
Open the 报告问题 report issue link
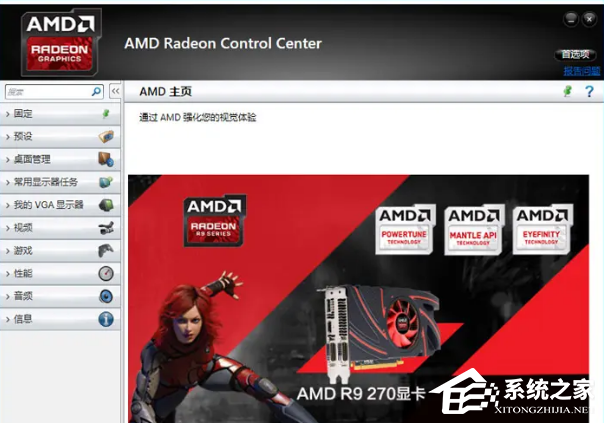coord(582,71)
